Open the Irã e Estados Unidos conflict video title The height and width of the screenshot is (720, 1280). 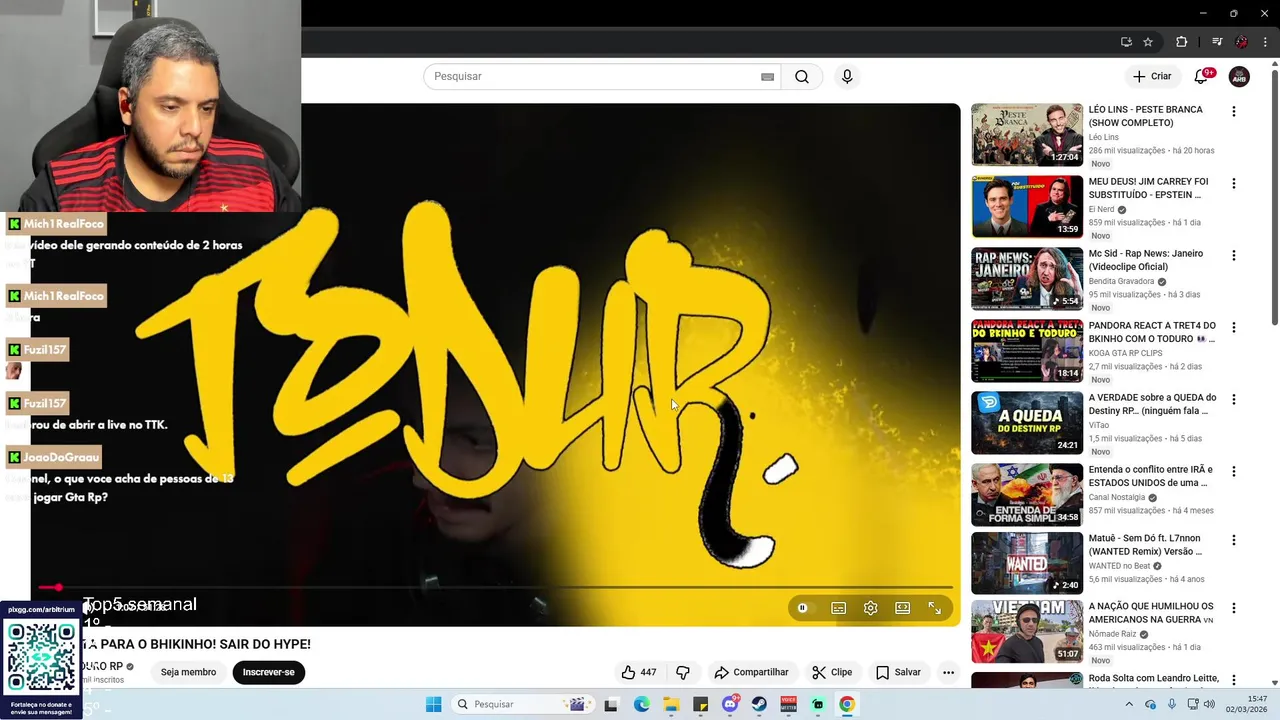[1152, 476]
